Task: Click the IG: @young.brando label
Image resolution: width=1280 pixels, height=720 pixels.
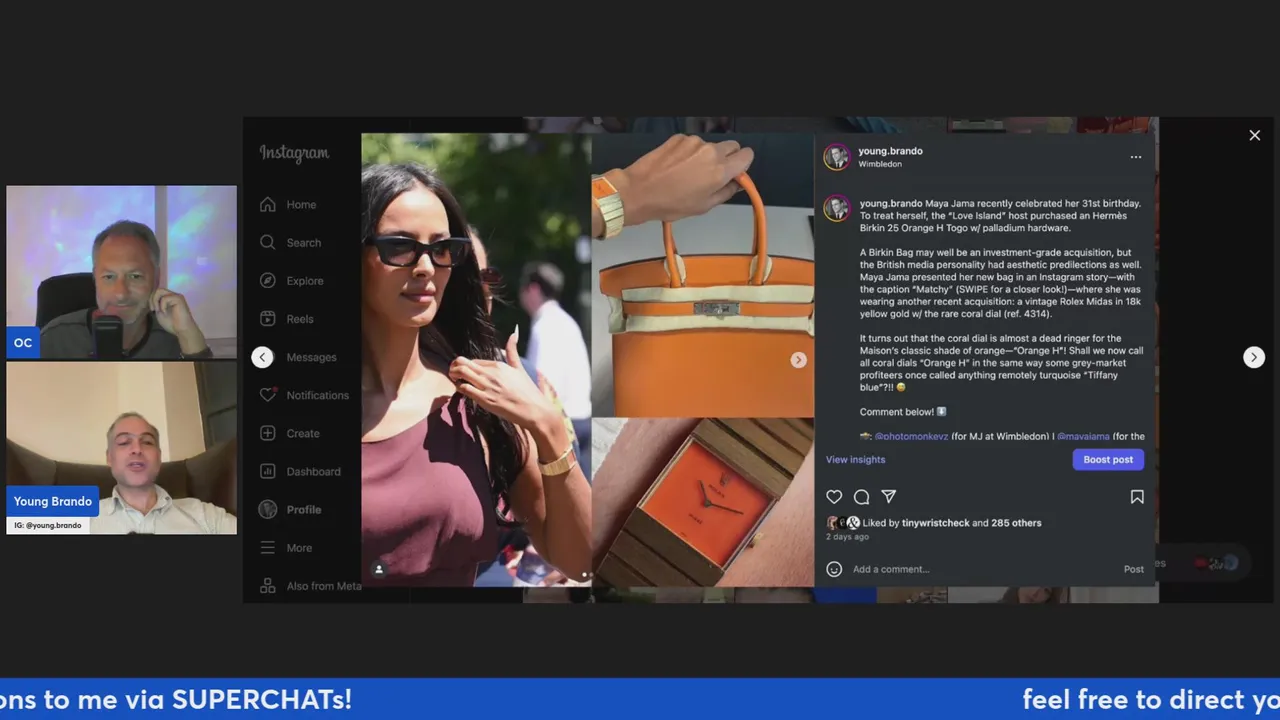Action: [48, 525]
